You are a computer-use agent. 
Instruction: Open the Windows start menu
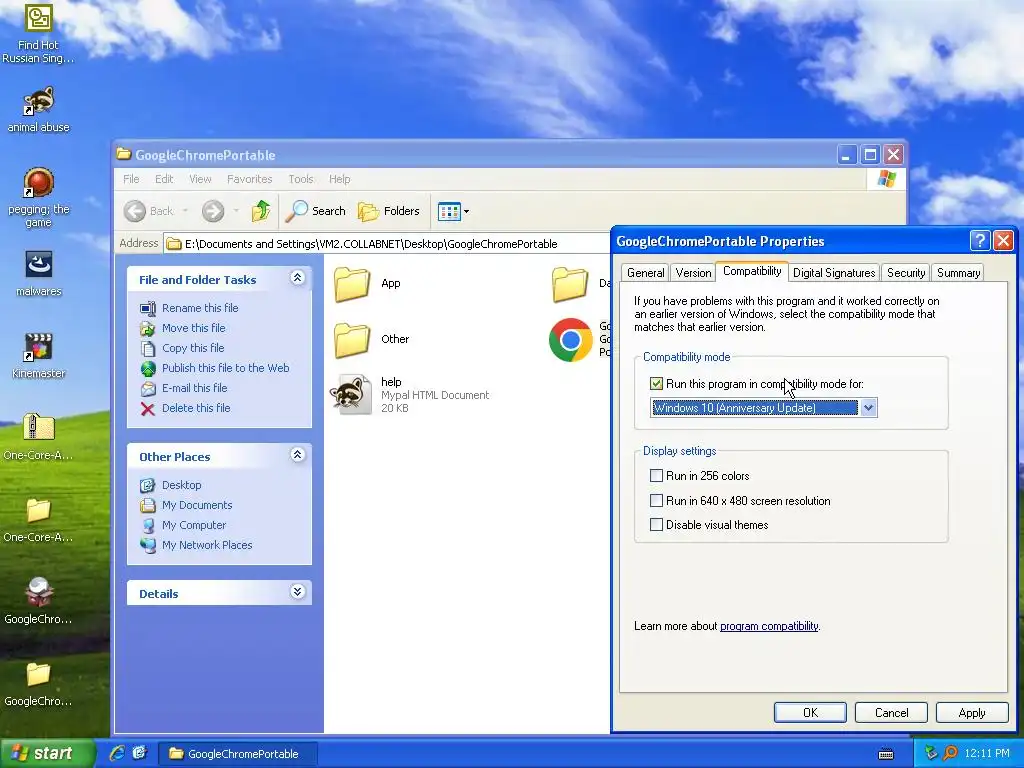click(x=47, y=754)
